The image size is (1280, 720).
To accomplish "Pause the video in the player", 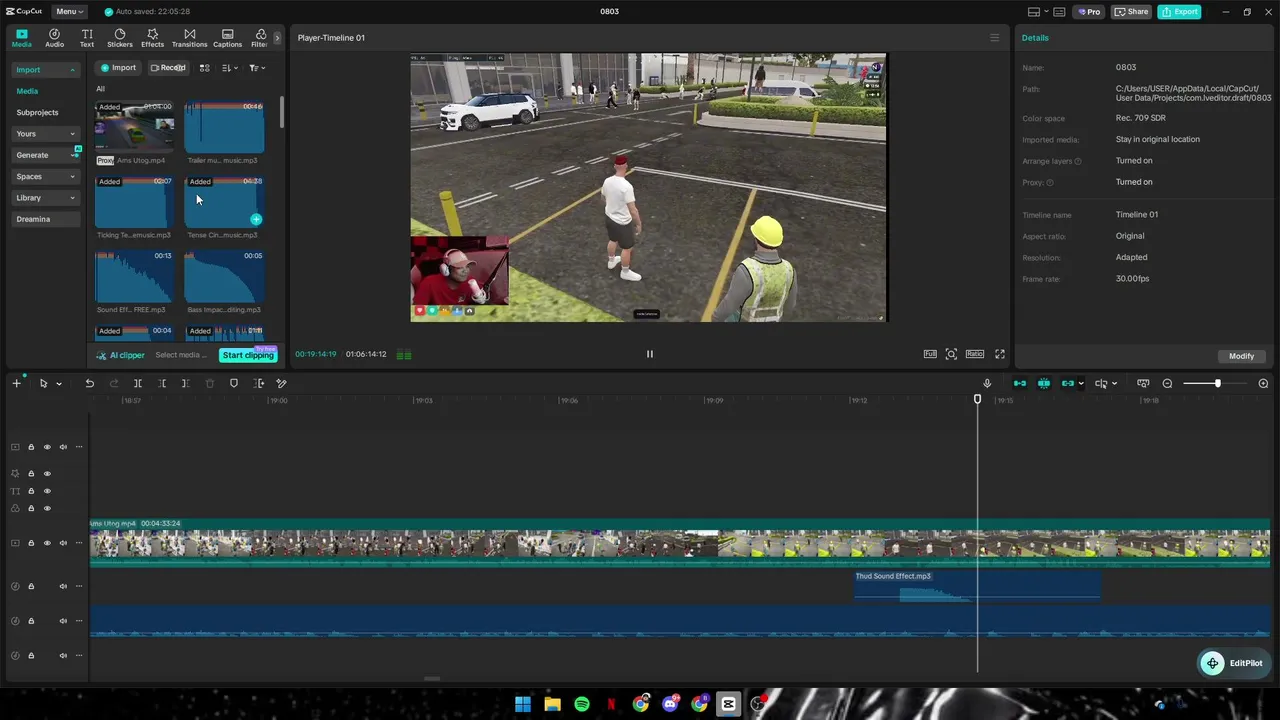I will pos(649,354).
